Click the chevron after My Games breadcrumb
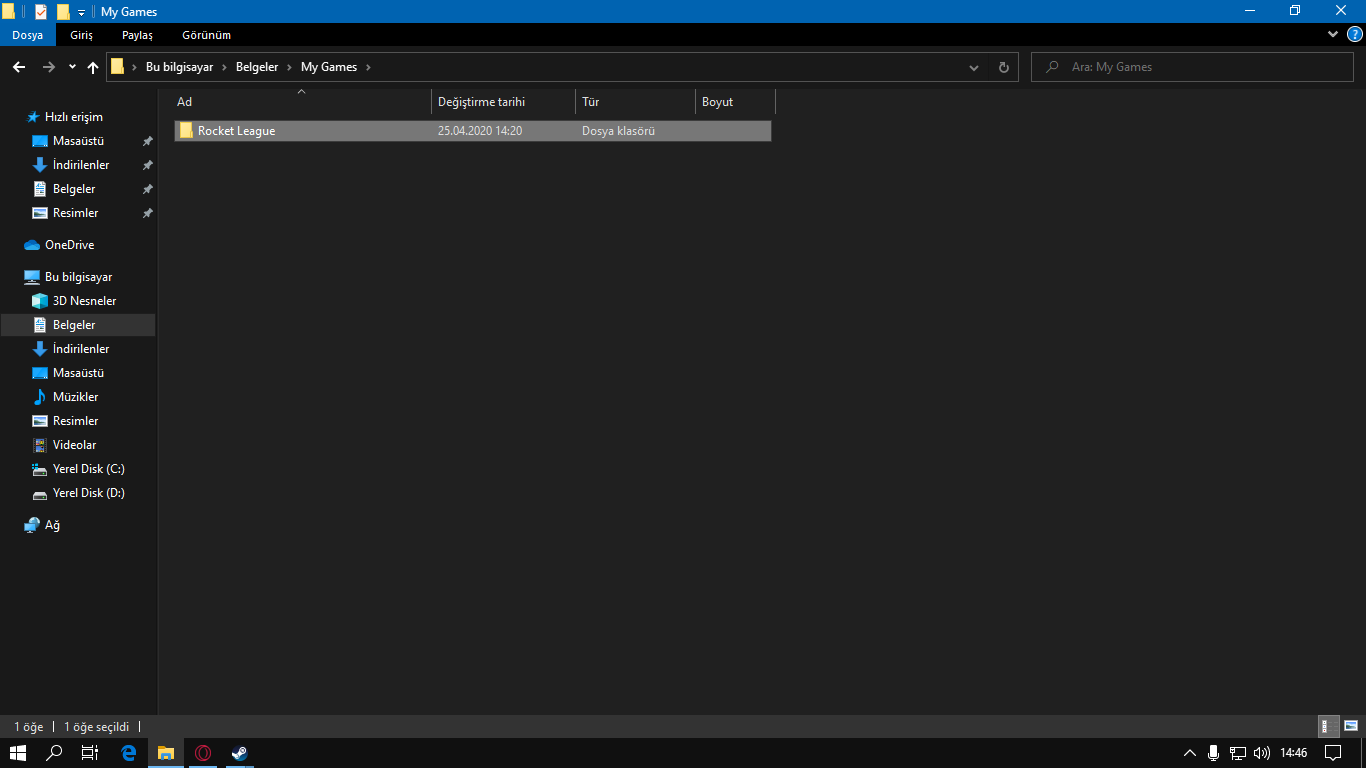The image size is (1366, 768). [x=368, y=67]
